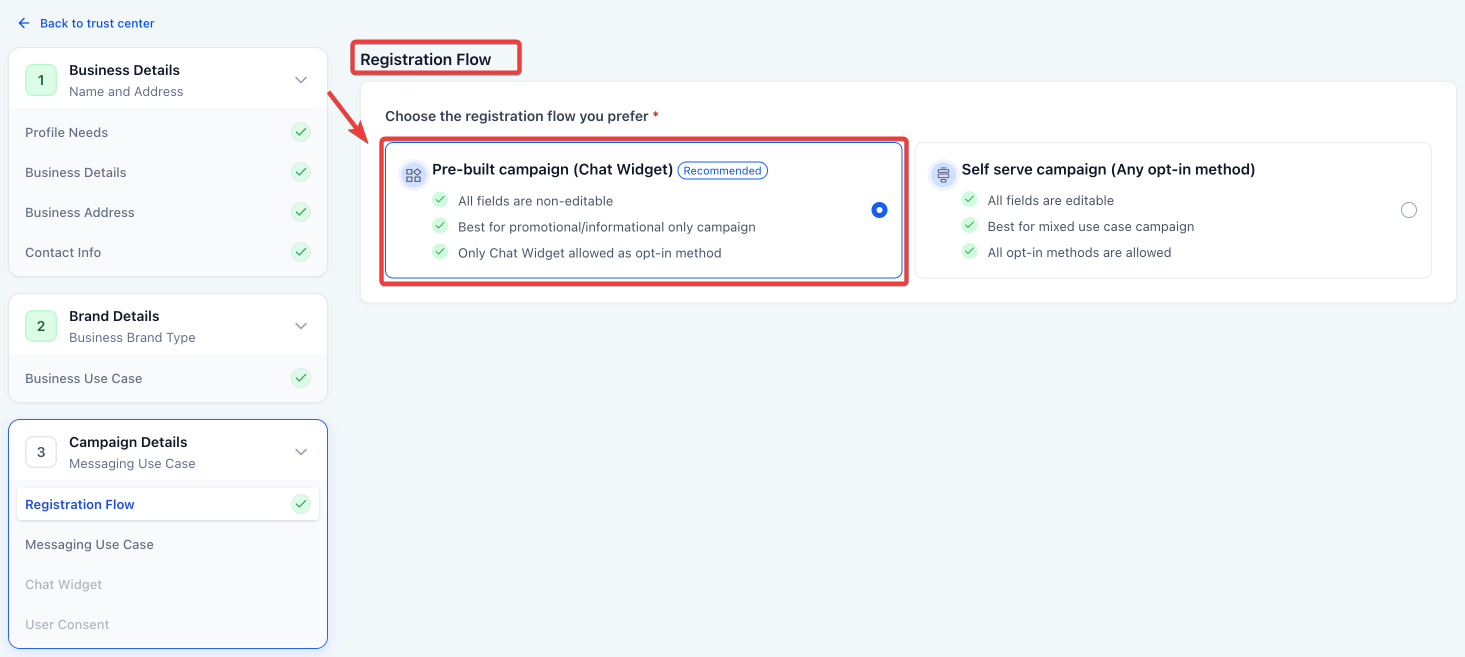The width and height of the screenshot is (1465, 657).
Task: Select the Pre-built campaign radio button
Action: [x=879, y=210]
